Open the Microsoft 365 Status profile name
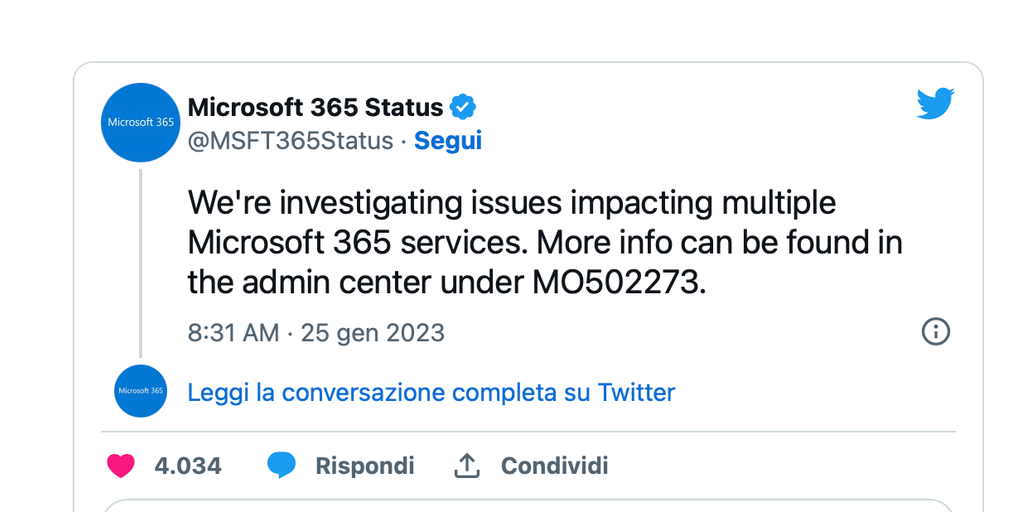Viewport: 1024px width, 512px height. click(315, 107)
